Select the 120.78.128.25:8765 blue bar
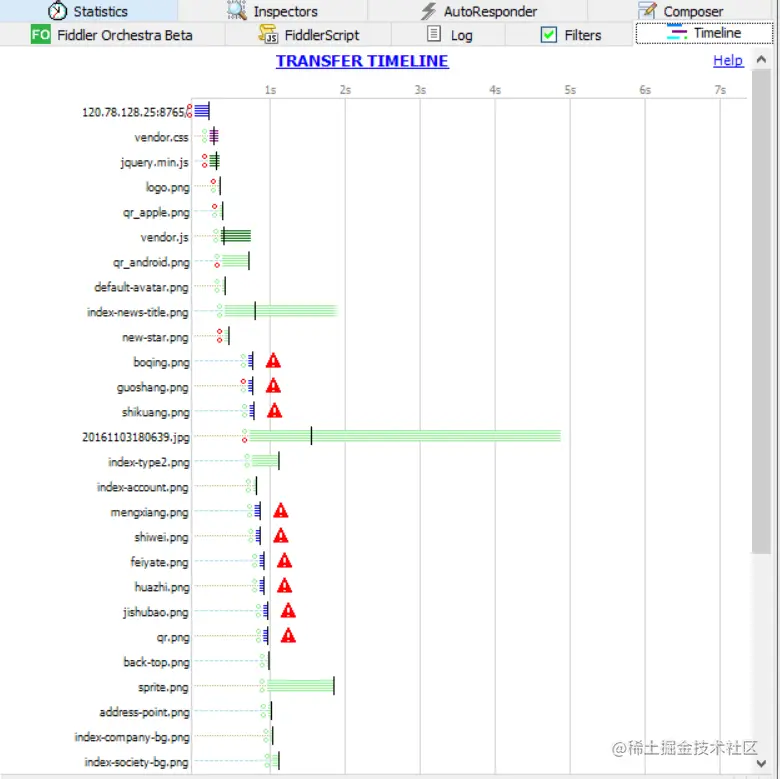Image resolution: width=780 pixels, height=779 pixels. (x=202, y=110)
